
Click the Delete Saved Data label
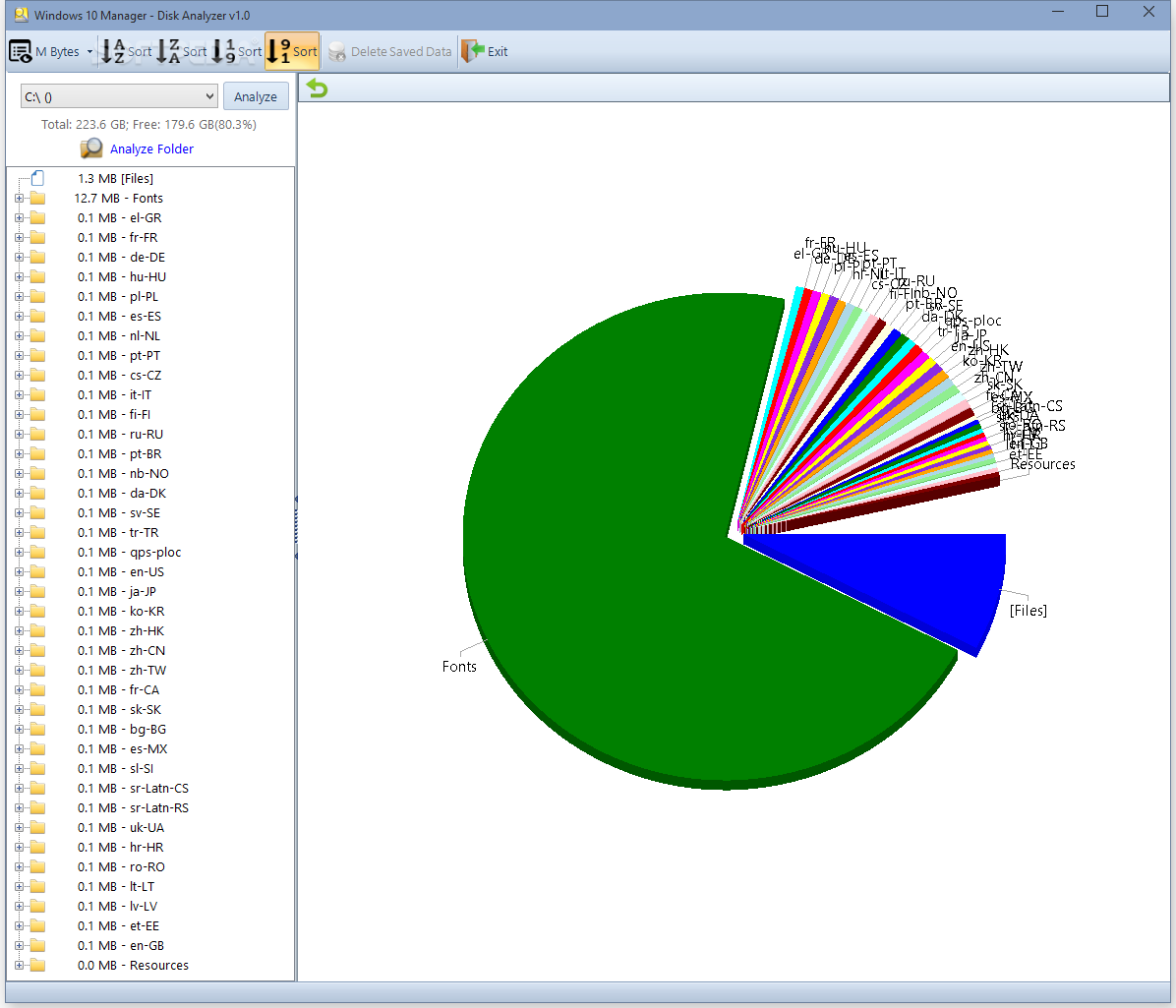point(401,52)
